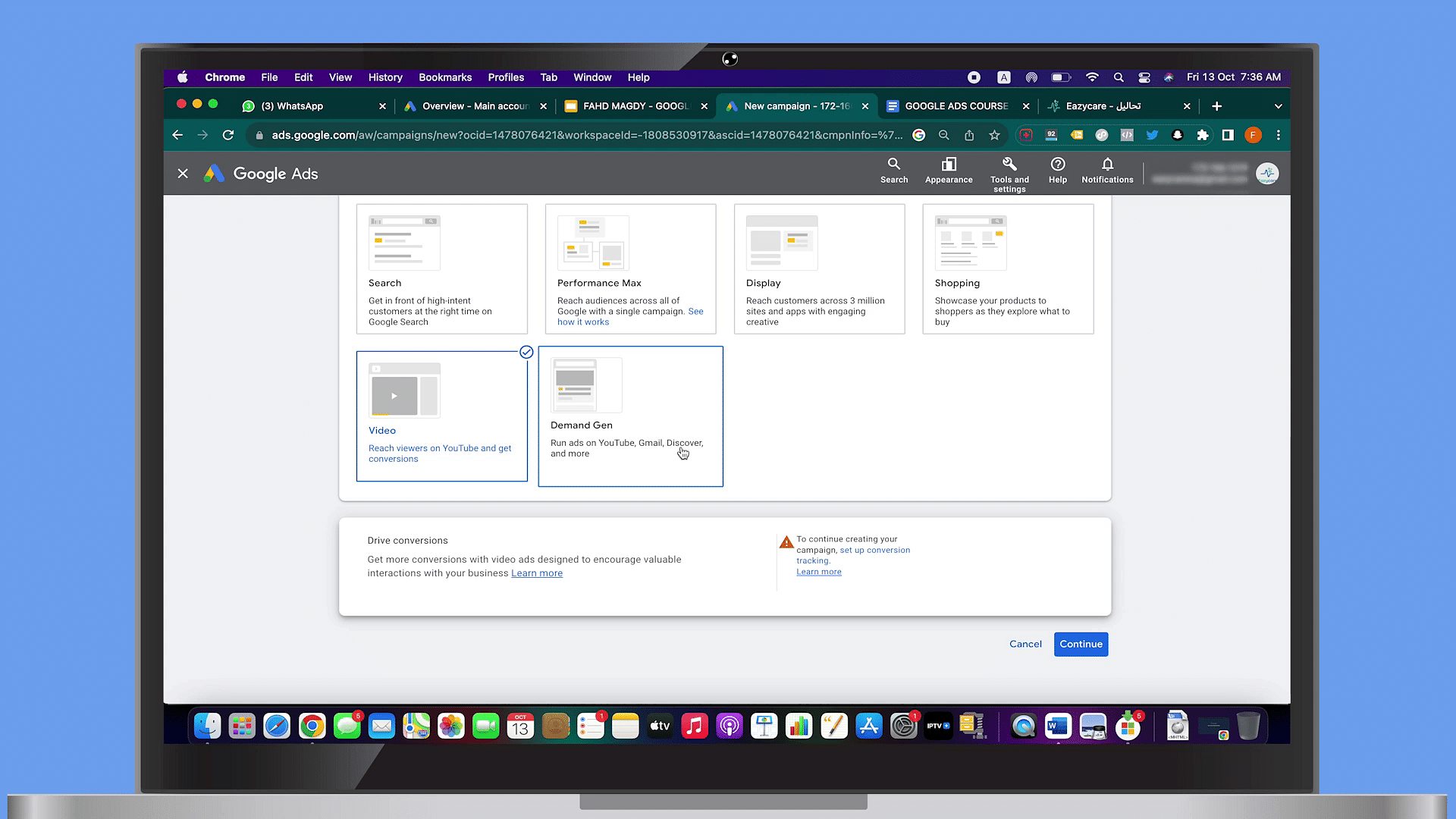The height and width of the screenshot is (819, 1456).
Task: Switch to GOOGLE ADS COURSE tab
Action: pos(957,106)
